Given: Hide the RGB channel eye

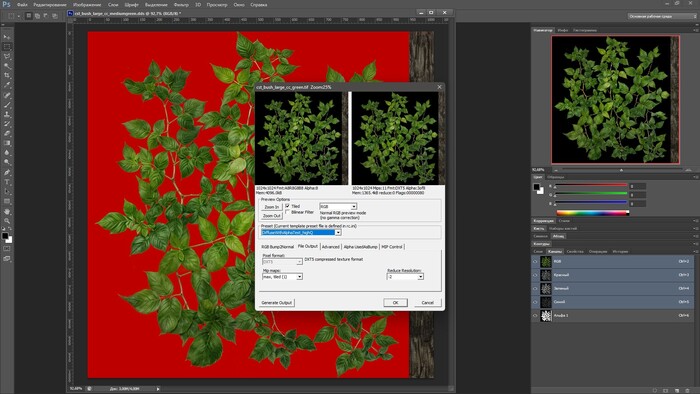Looking at the screenshot, I should tap(535, 262).
